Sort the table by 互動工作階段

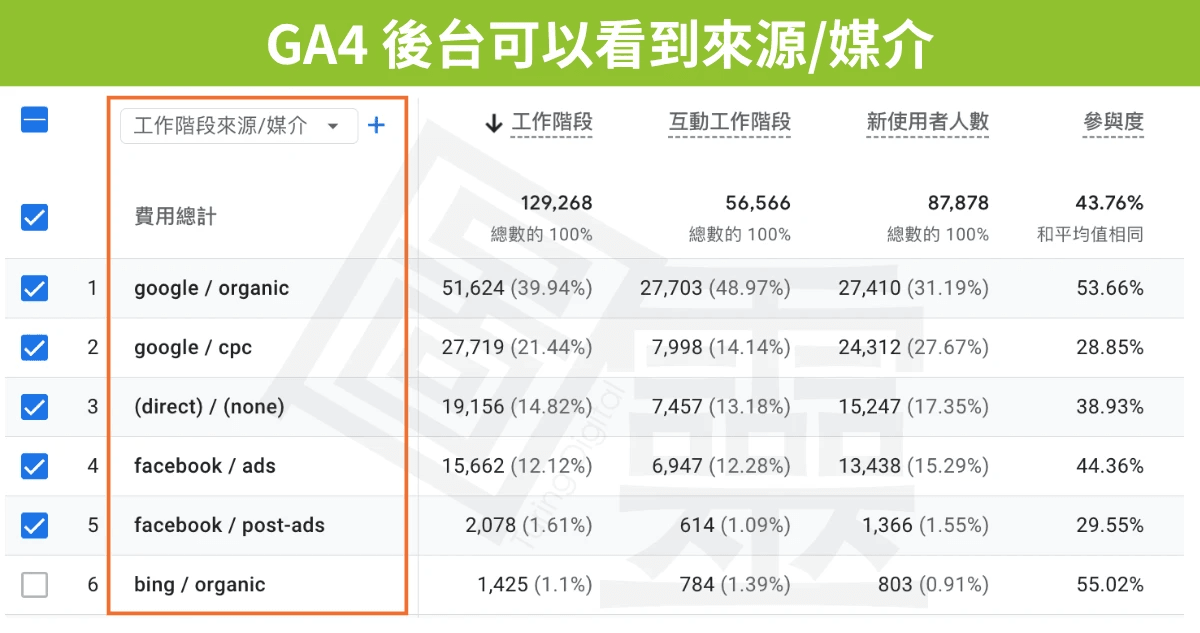click(729, 122)
